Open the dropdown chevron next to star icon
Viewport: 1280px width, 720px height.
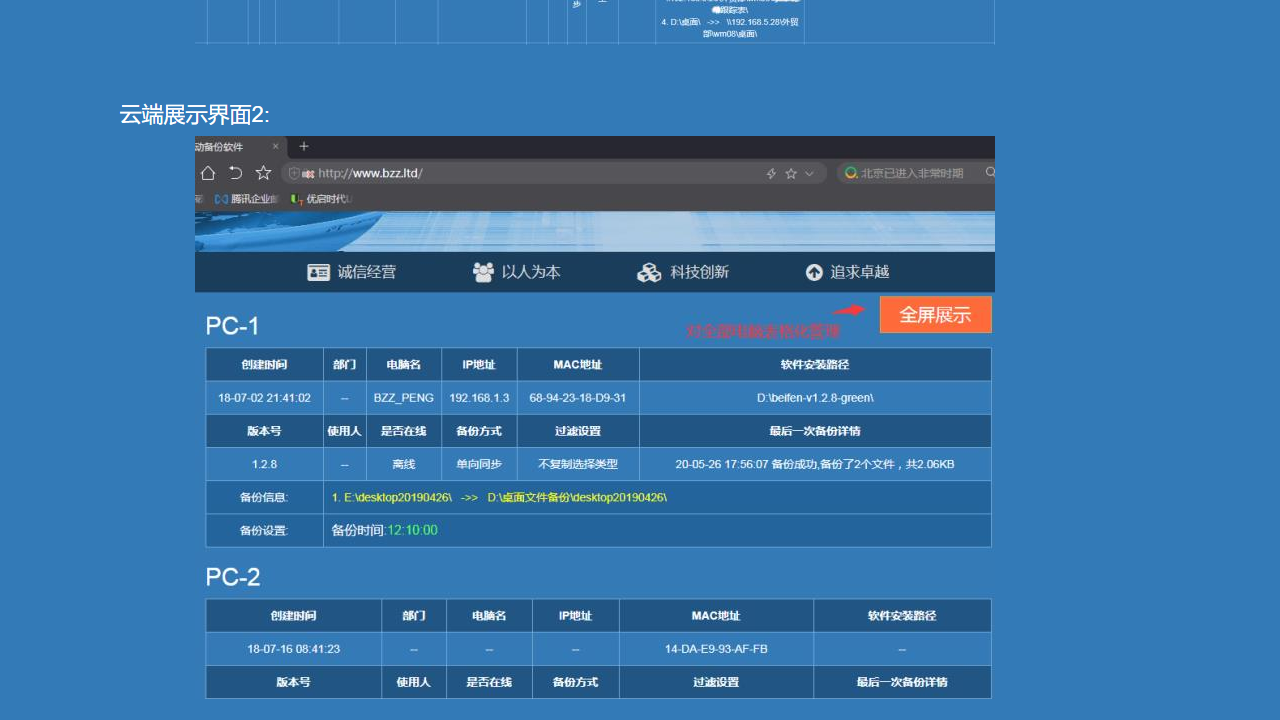tap(808, 172)
